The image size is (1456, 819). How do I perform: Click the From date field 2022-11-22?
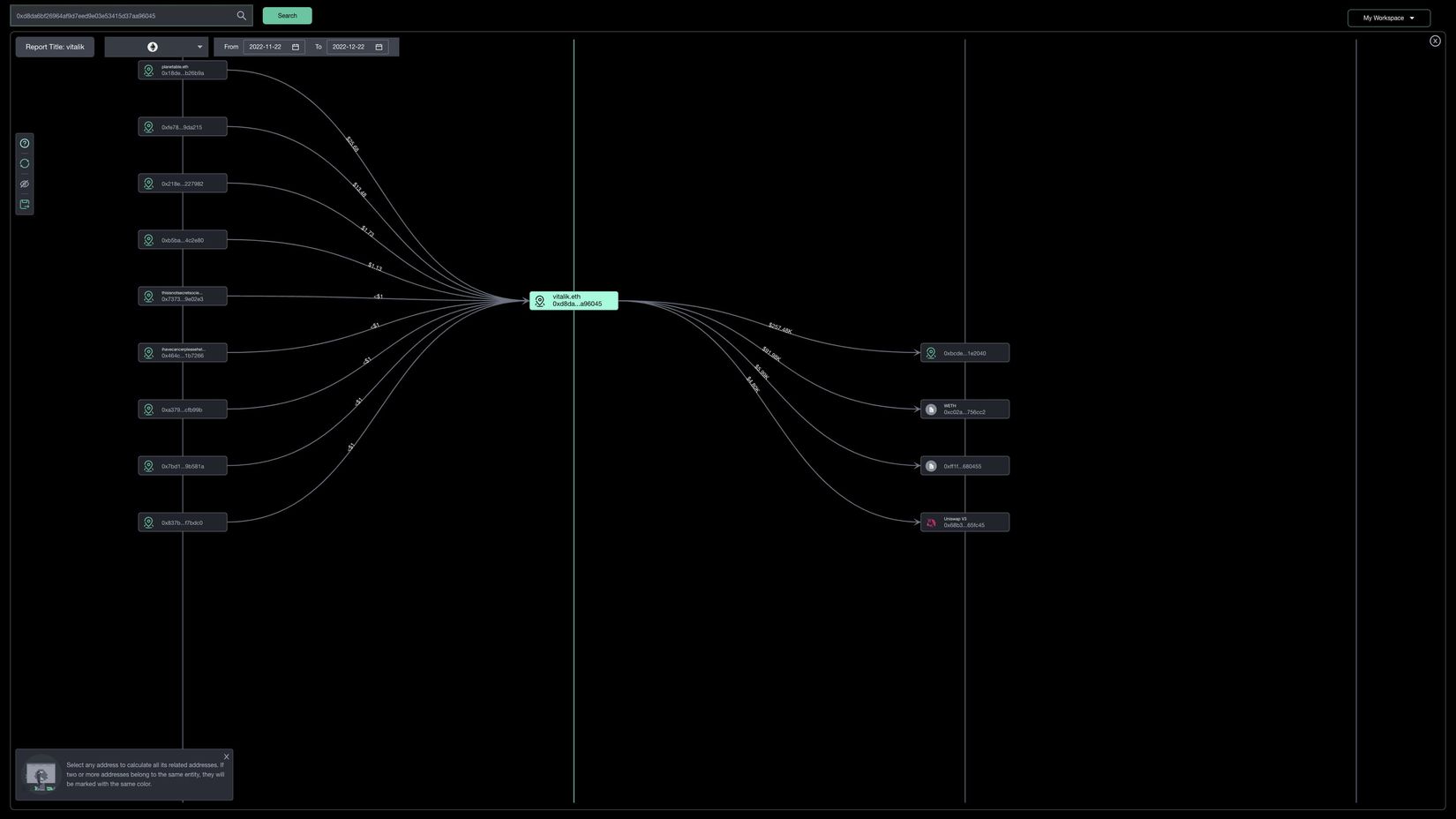(274, 47)
